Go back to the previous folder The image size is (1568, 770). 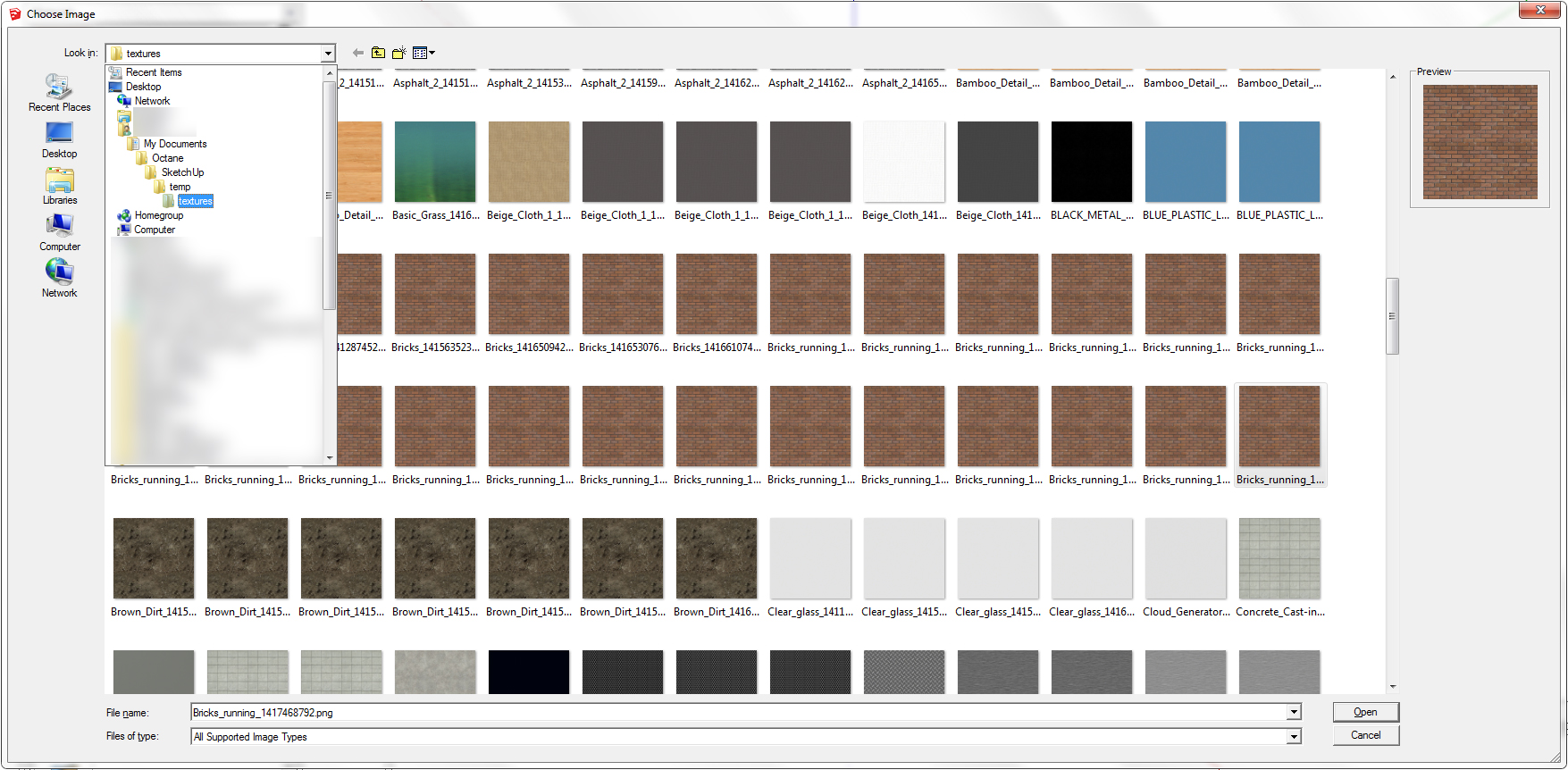(358, 53)
